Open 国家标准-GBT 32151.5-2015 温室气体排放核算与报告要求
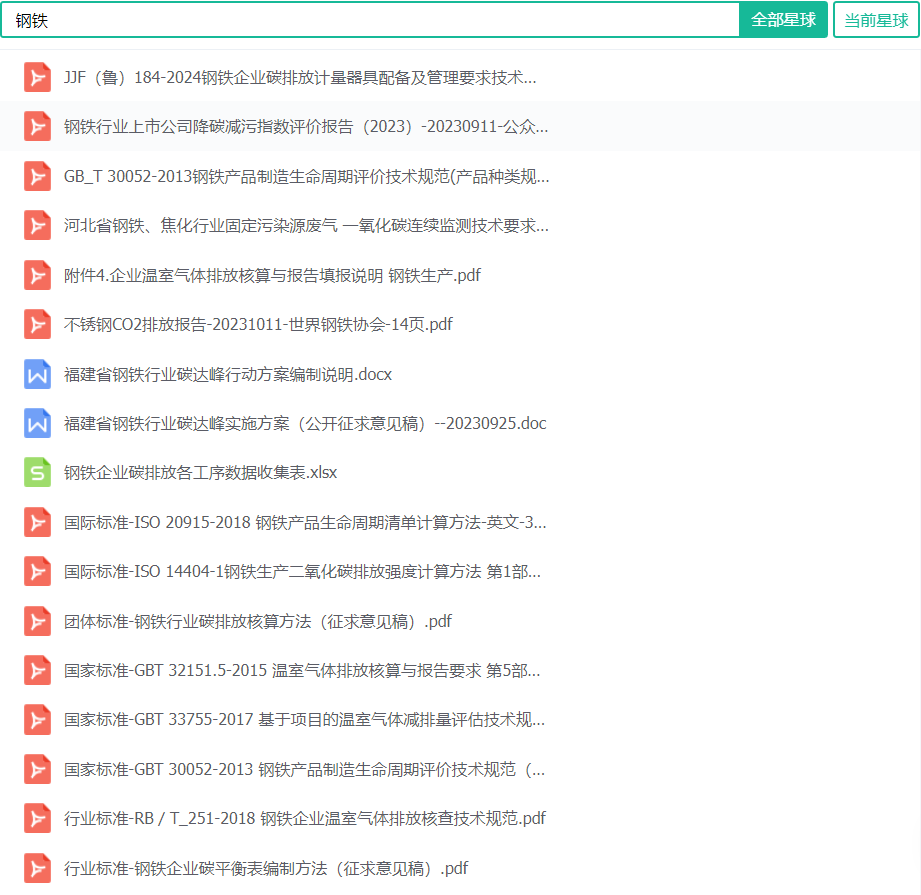Screen dimensions: 921x895 point(302,671)
